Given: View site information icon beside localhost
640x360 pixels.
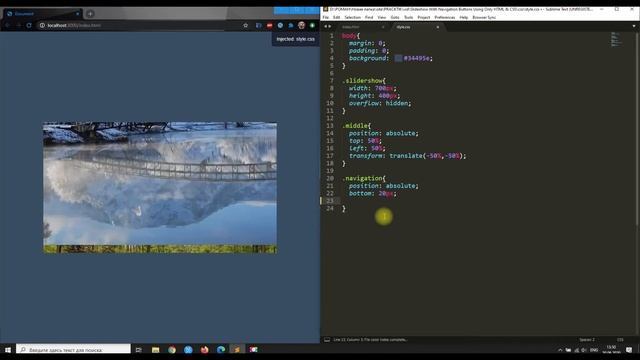Looking at the screenshot, I should 42,25.
